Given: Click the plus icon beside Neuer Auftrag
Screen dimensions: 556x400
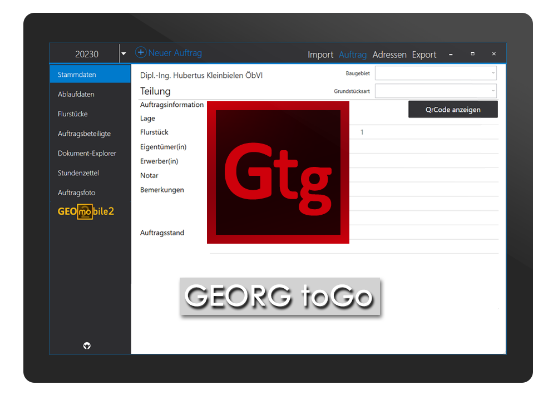Looking at the screenshot, I should [140, 52].
